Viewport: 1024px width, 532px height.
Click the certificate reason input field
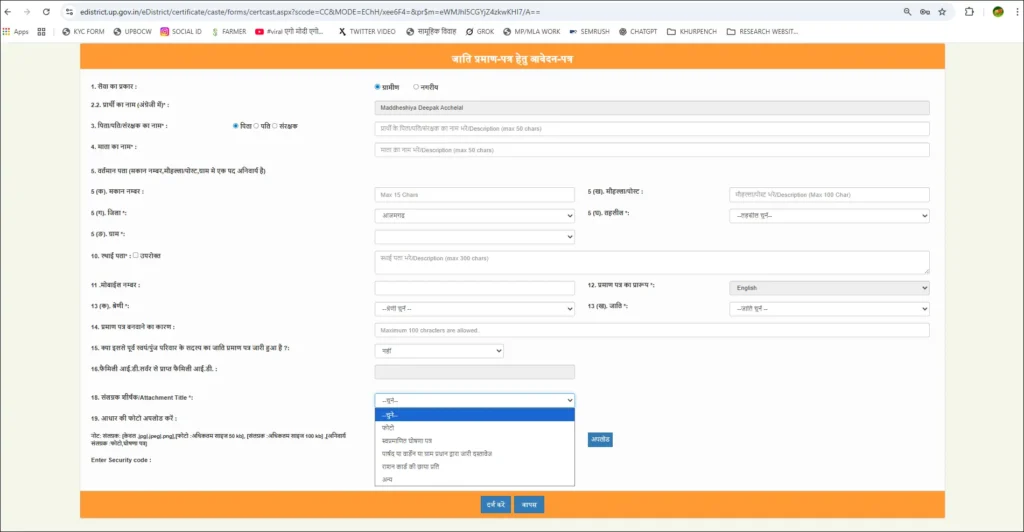[x=652, y=330]
